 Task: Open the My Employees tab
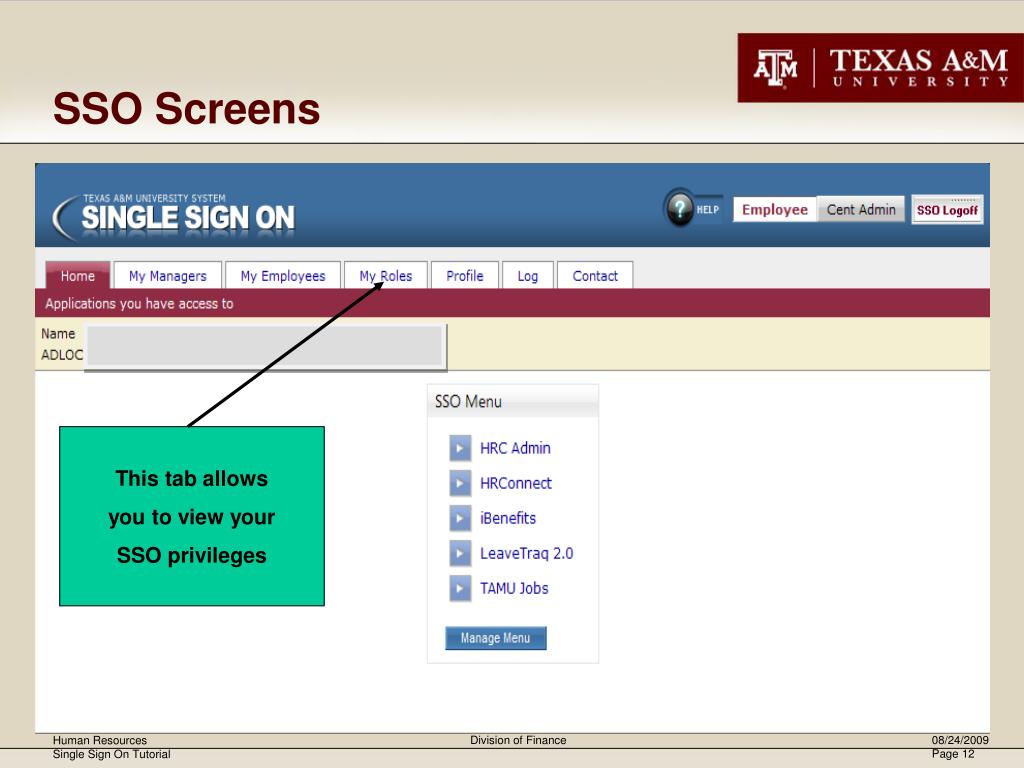click(x=283, y=276)
